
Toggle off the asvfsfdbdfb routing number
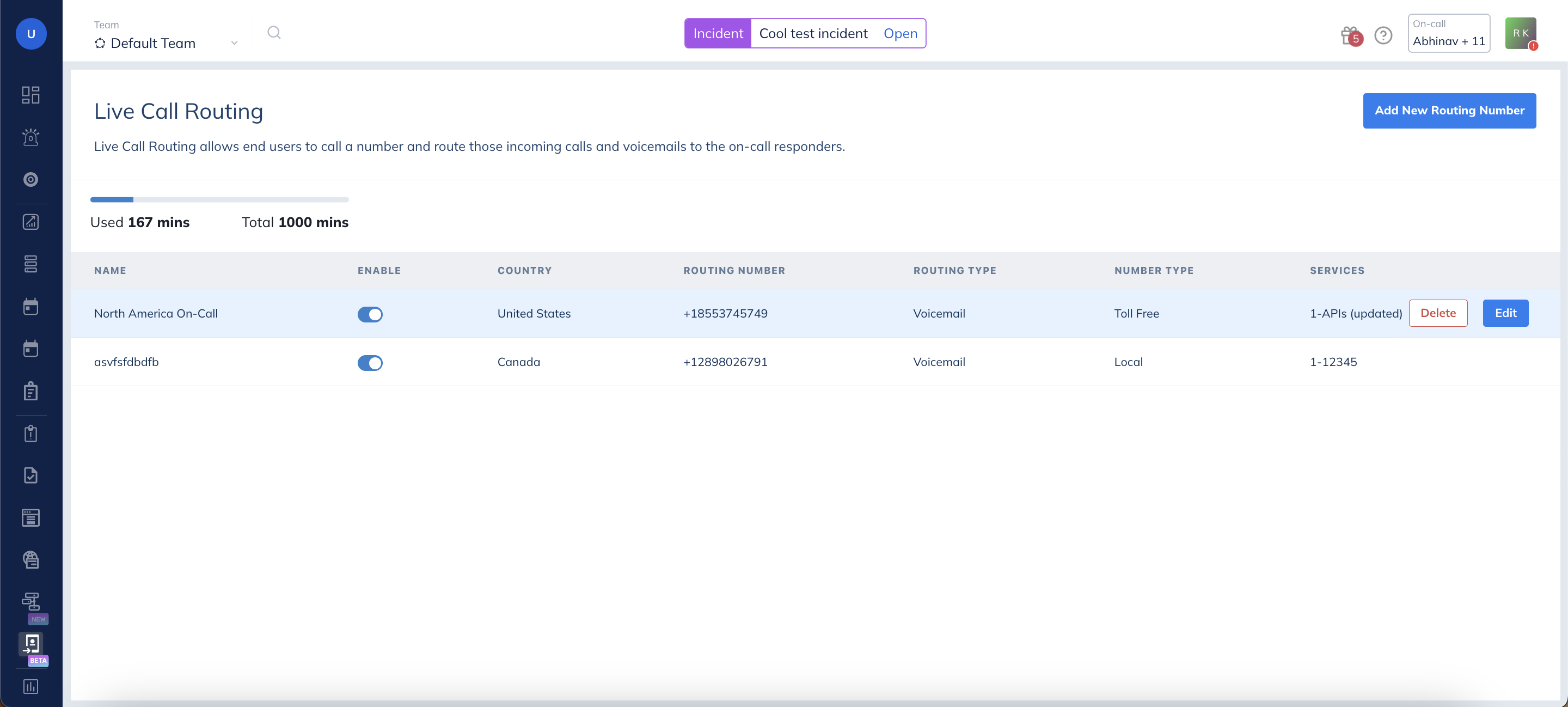point(370,363)
